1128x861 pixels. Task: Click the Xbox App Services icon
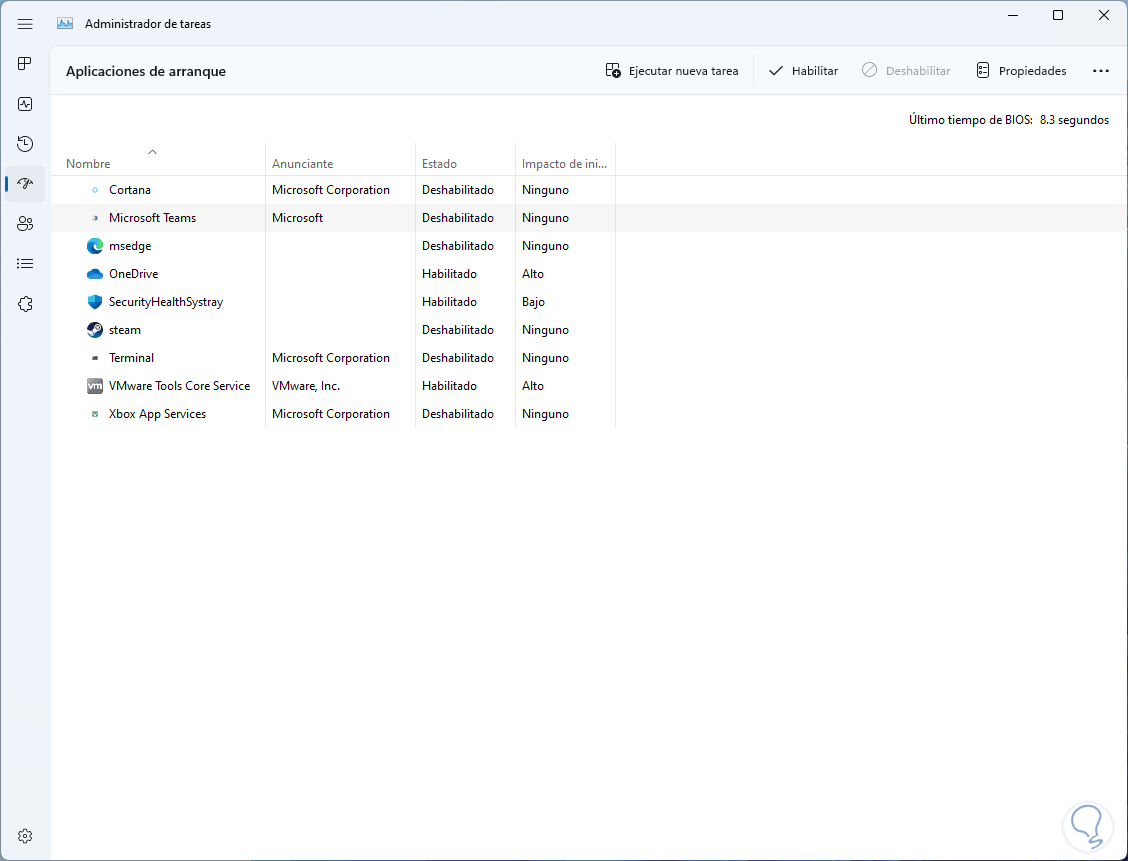pos(95,414)
